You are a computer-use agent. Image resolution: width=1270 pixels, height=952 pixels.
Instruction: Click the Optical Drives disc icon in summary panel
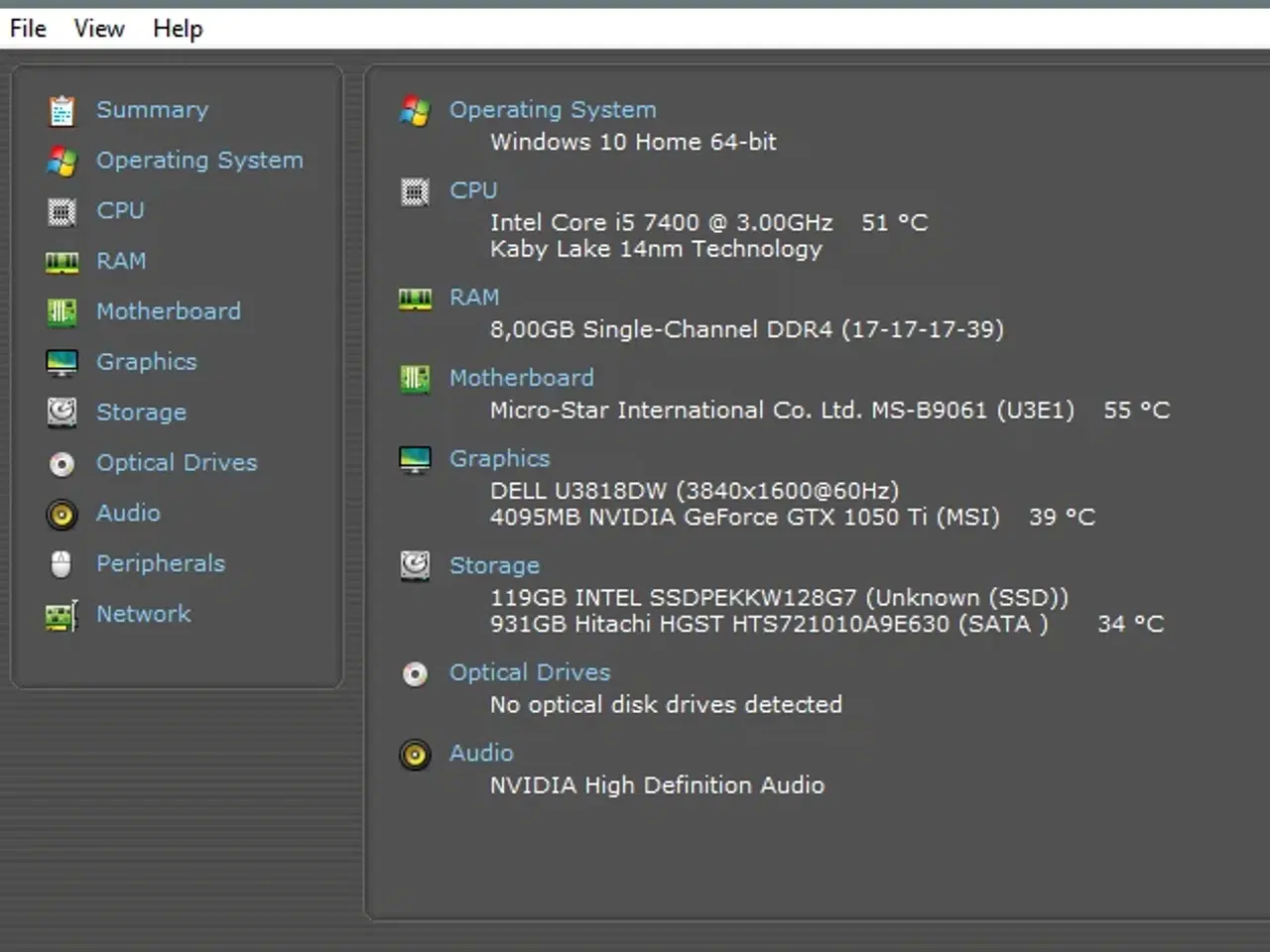tap(415, 674)
